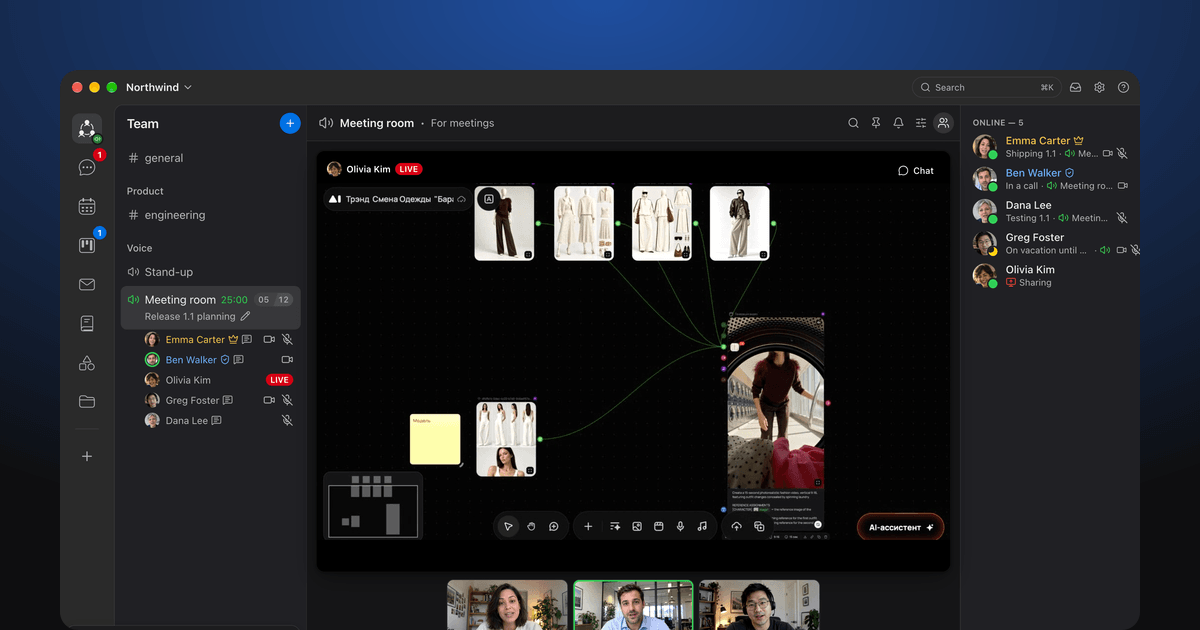
Task: Select the cursor pointer tool on canvas toolbar
Action: click(508, 526)
